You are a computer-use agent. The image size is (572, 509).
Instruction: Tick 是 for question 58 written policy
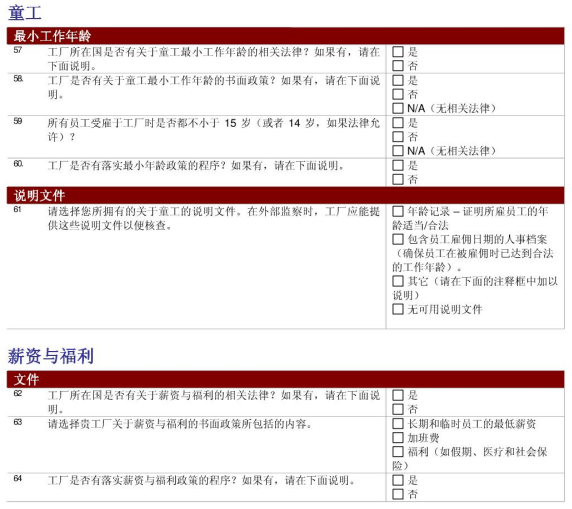(398, 80)
